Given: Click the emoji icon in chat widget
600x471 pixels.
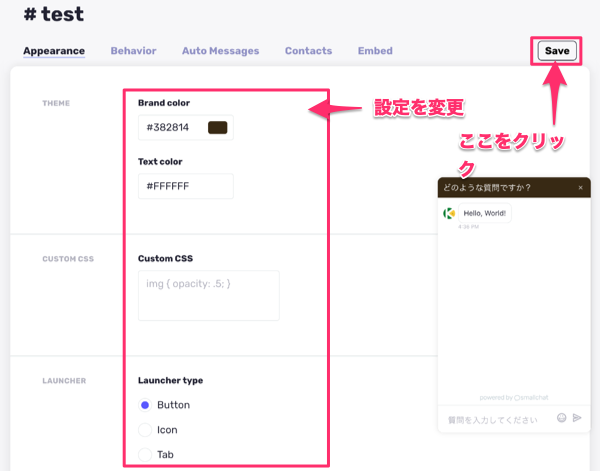Looking at the screenshot, I should pyautogui.click(x=561, y=418).
